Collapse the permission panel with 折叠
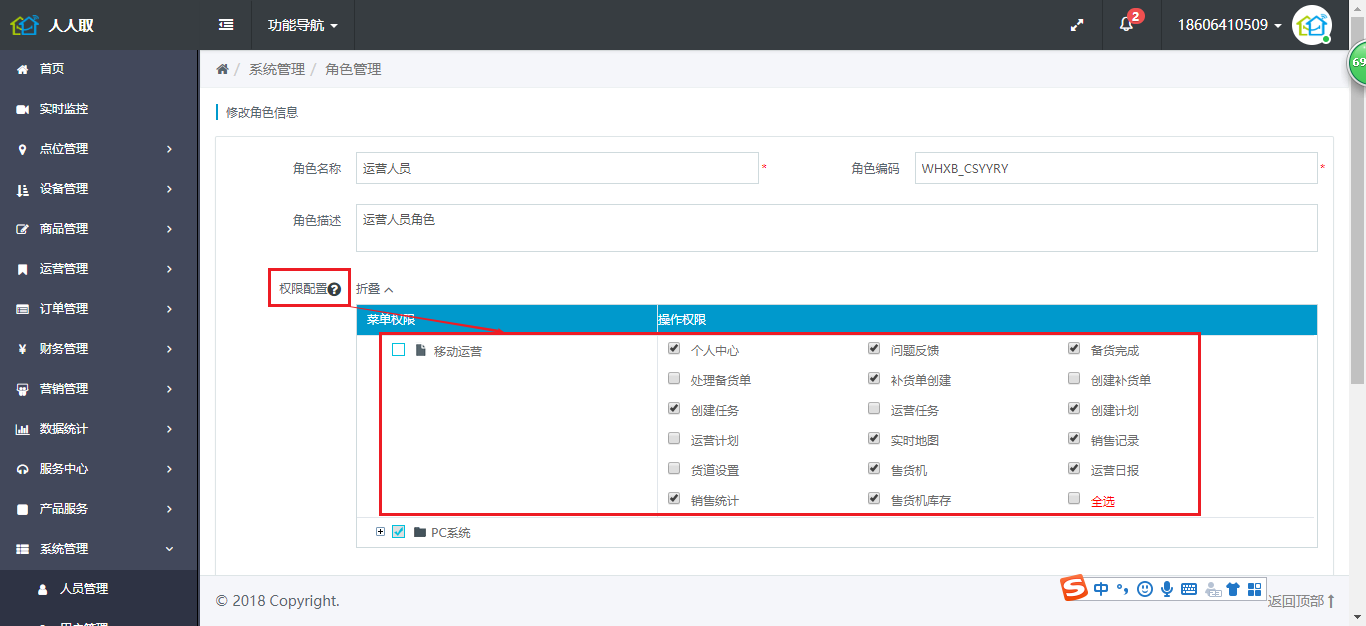This screenshot has height=626, width=1366. tap(375, 289)
